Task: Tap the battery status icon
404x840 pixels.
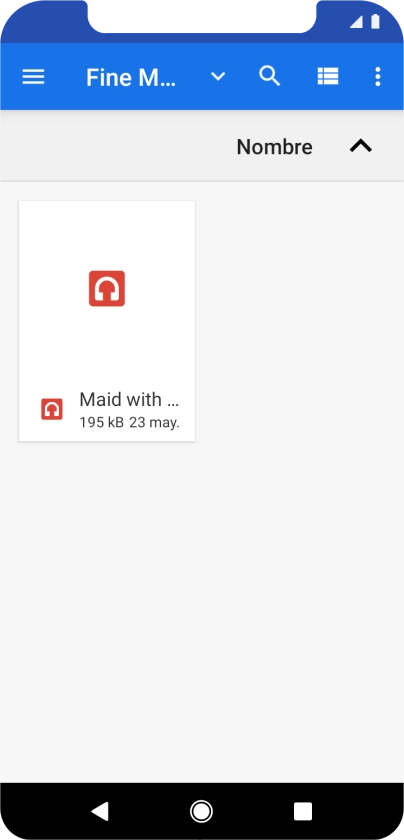Action: tap(375, 21)
